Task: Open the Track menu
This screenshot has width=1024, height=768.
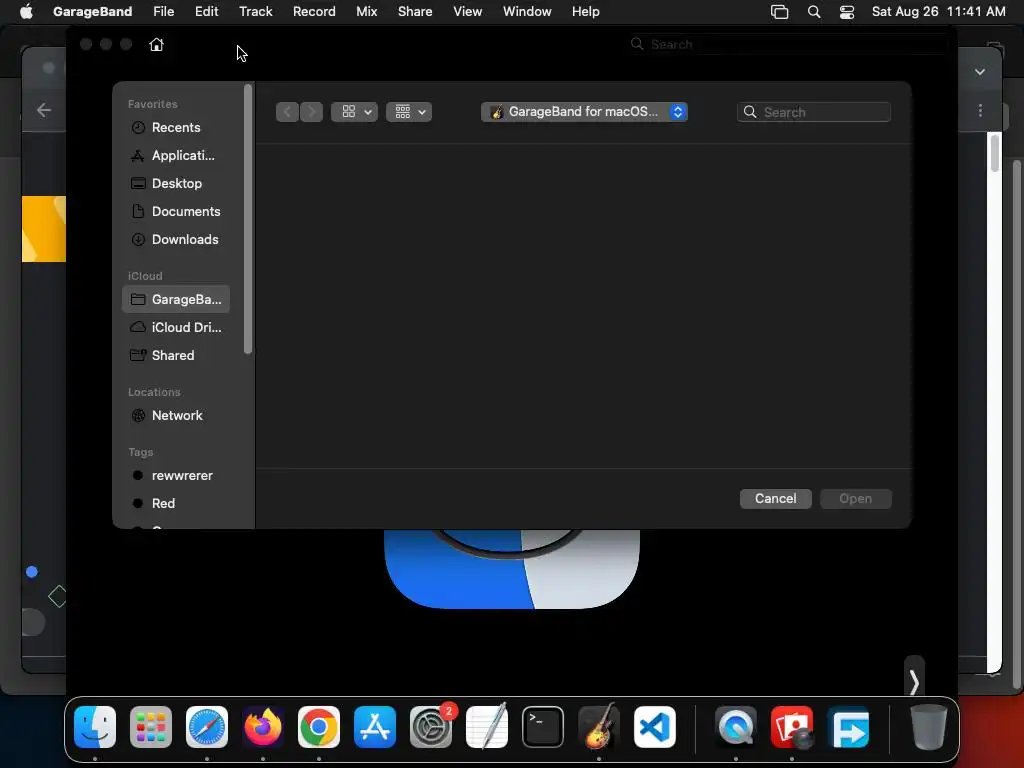Action: coord(255,12)
